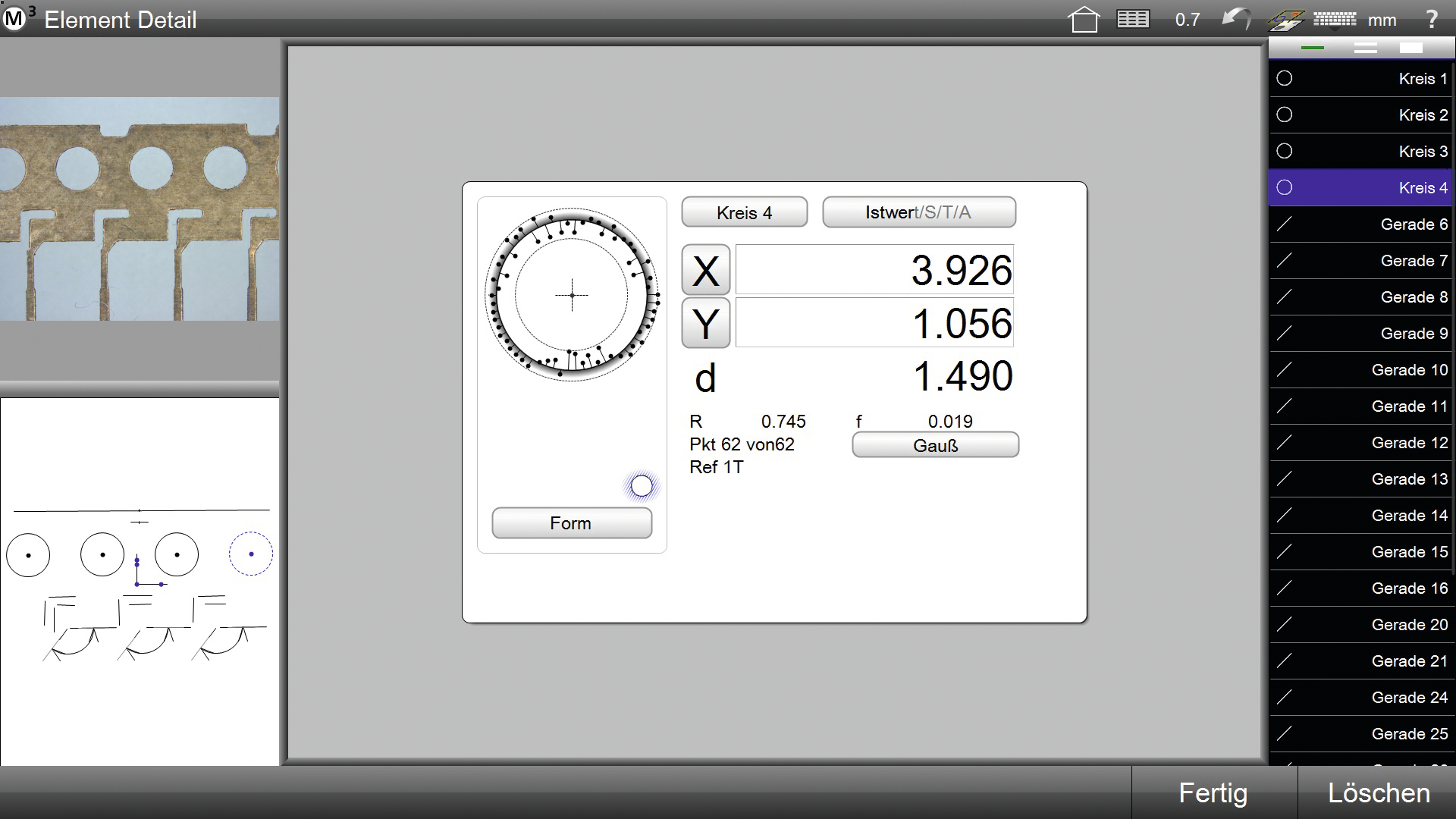Open the on-screen keyboard icon
The image size is (1456, 819).
point(1334,19)
